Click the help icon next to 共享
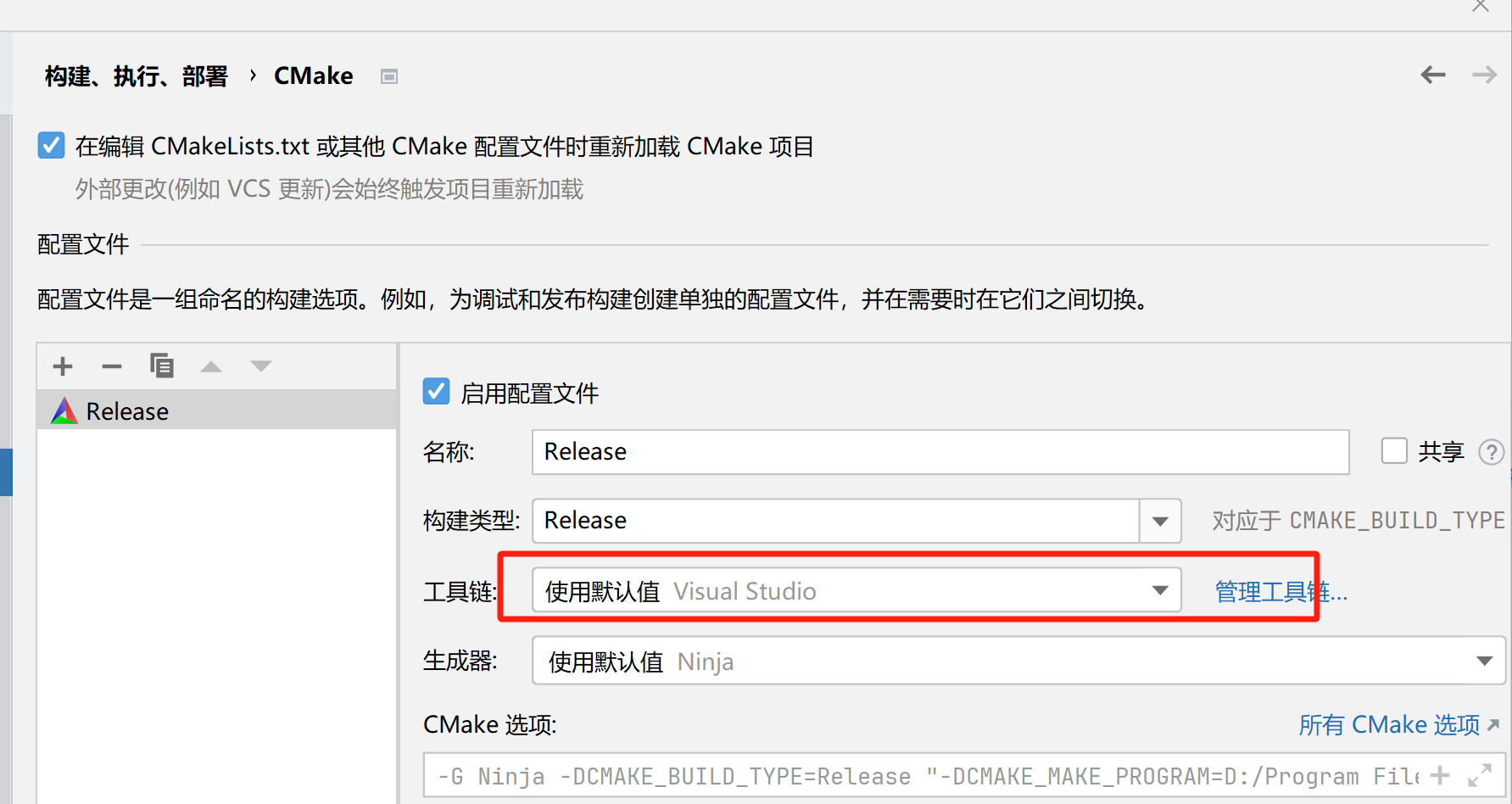Image resolution: width=1512 pixels, height=804 pixels. [1491, 452]
